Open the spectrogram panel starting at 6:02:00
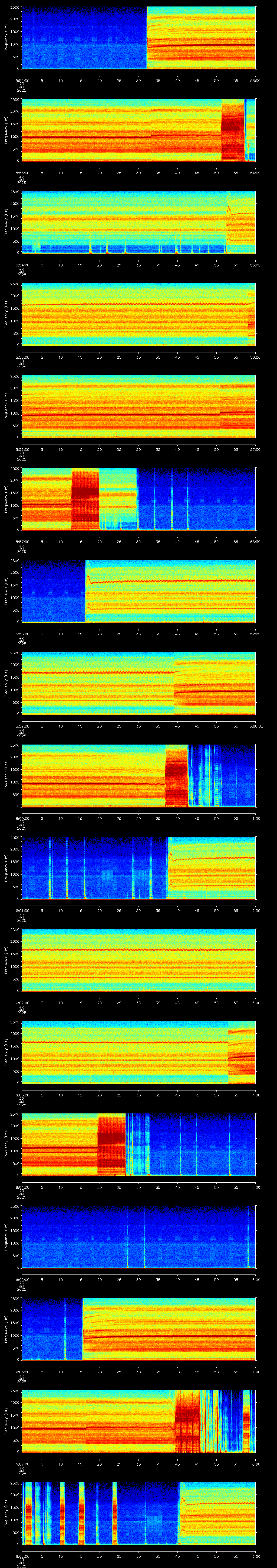Screen dimensions: 277x1568 [x=138, y=960]
